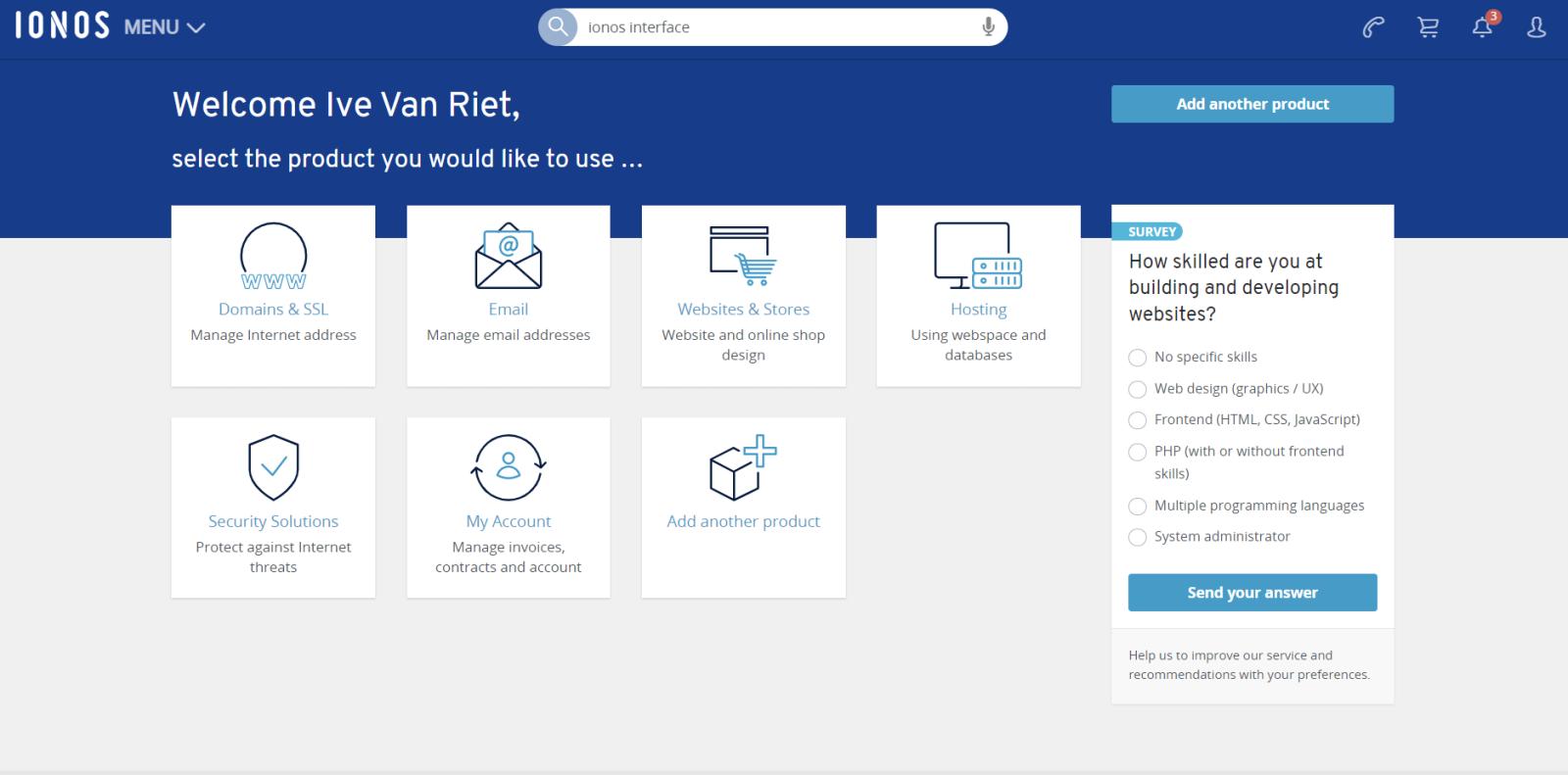Click the Security Solutions shield icon

click(273, 467)
